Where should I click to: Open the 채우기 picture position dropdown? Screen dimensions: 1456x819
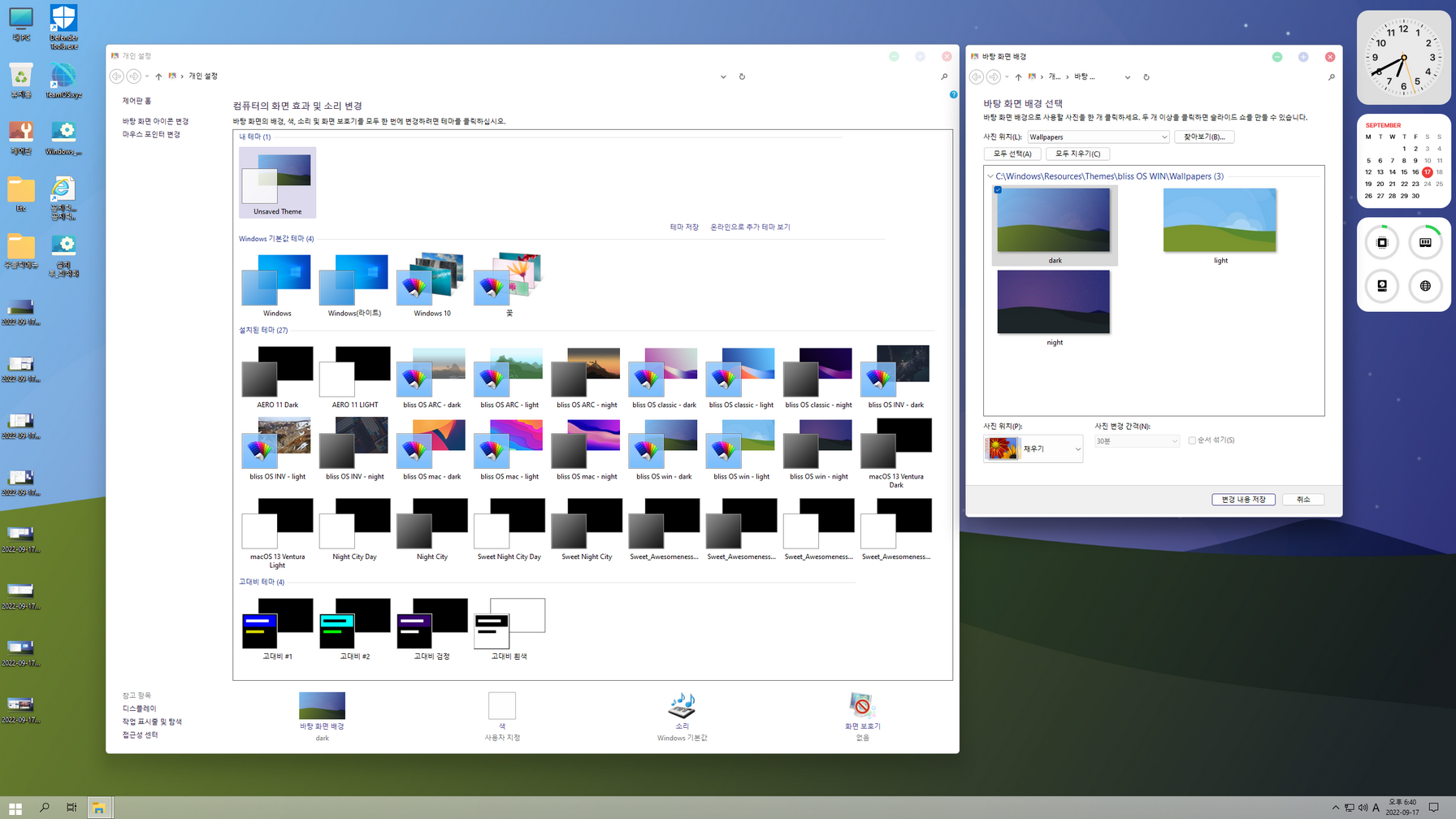coord(1033,448)
